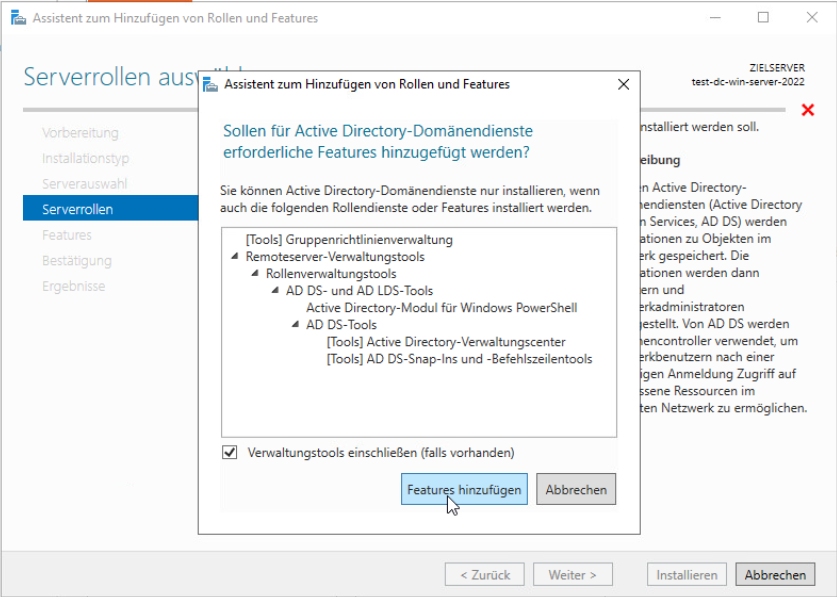The image size is (837, 597).
Task: Cancel the required features dialog via Abbrechen
Action: 576,489
